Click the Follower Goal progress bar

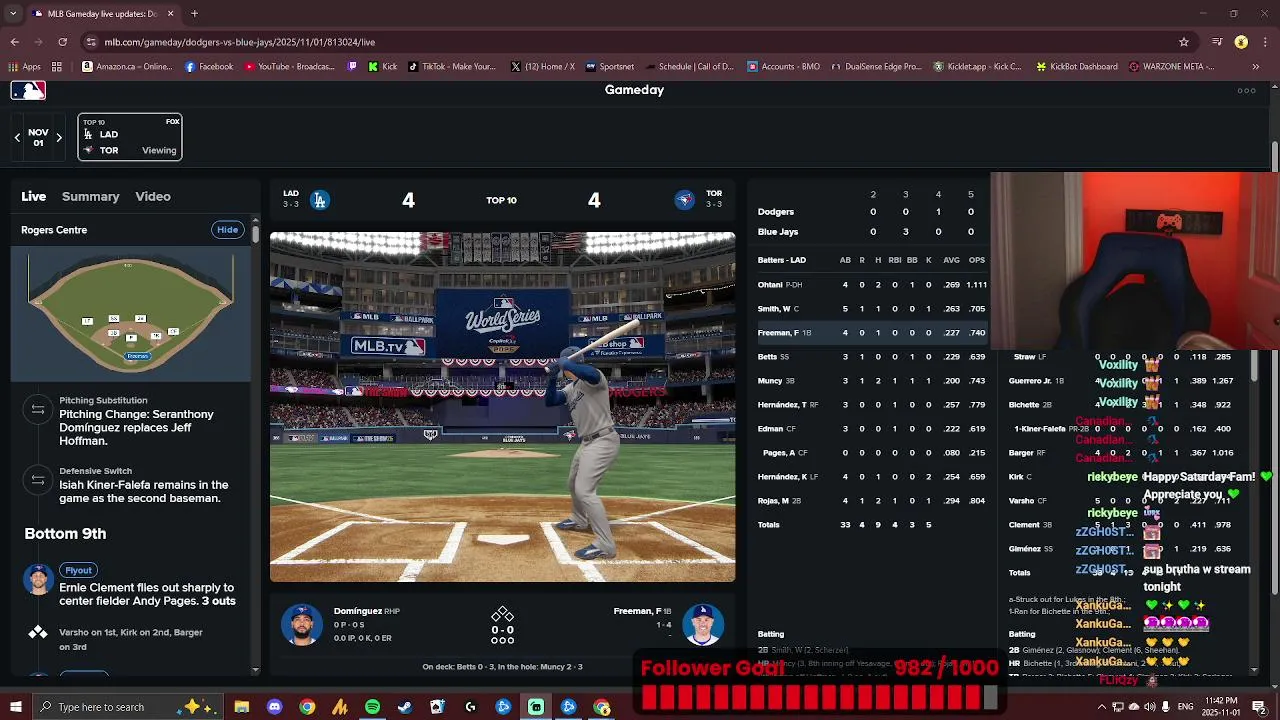(819, 697)
